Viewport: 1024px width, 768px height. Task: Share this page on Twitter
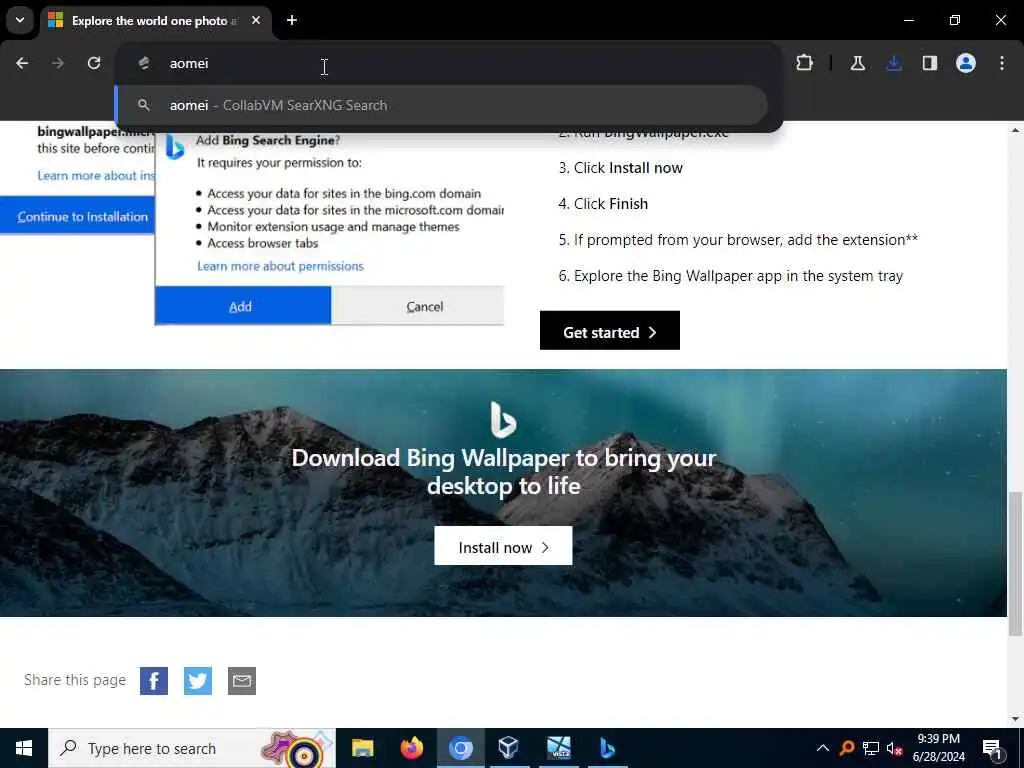[198, 681]
